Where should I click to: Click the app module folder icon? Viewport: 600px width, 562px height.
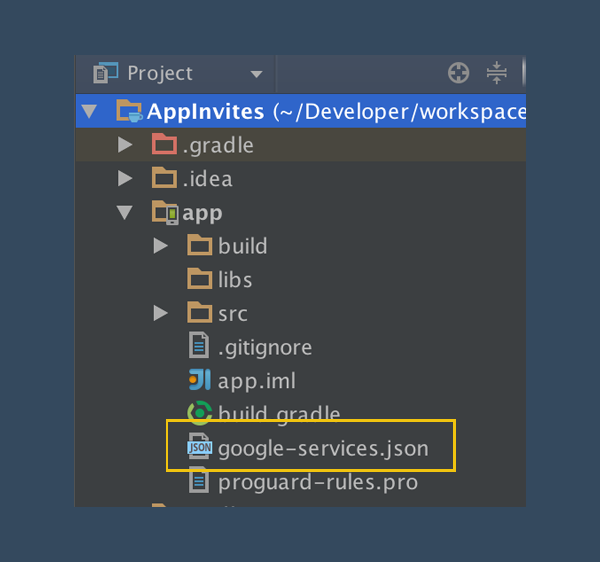coord(165,212)
